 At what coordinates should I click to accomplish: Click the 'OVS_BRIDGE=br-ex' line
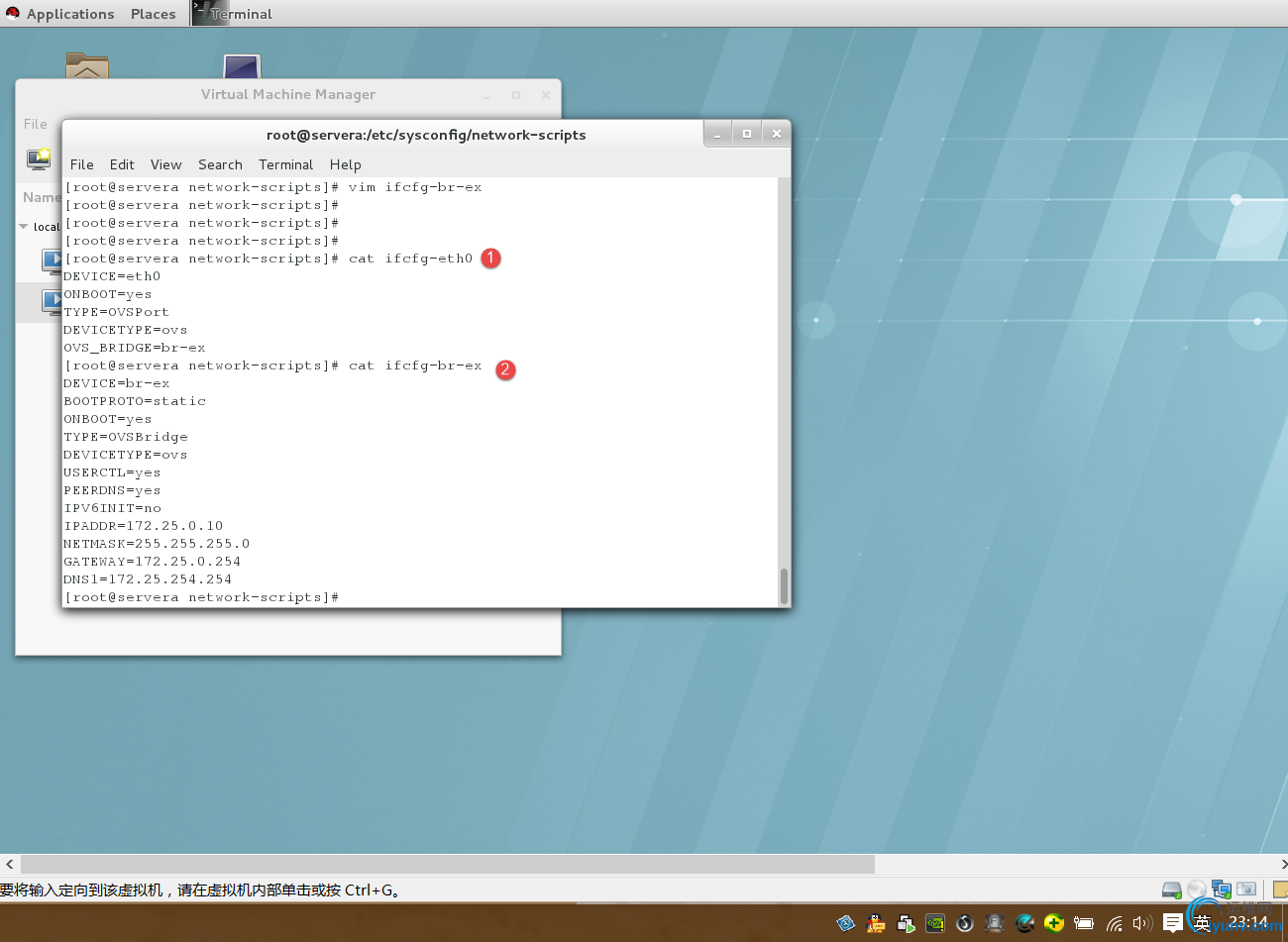tap(135, 348)
